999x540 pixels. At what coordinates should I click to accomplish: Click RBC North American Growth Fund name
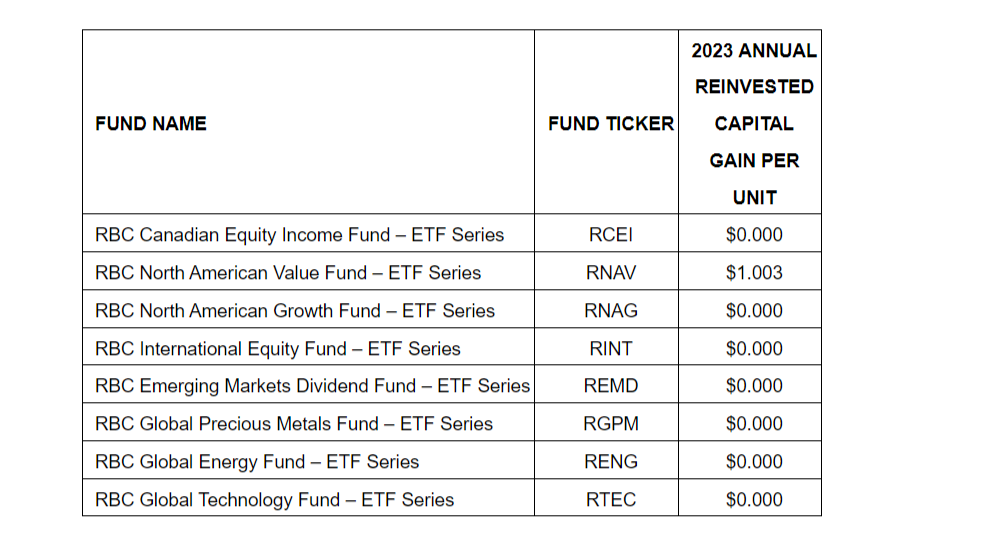point(295,311)
